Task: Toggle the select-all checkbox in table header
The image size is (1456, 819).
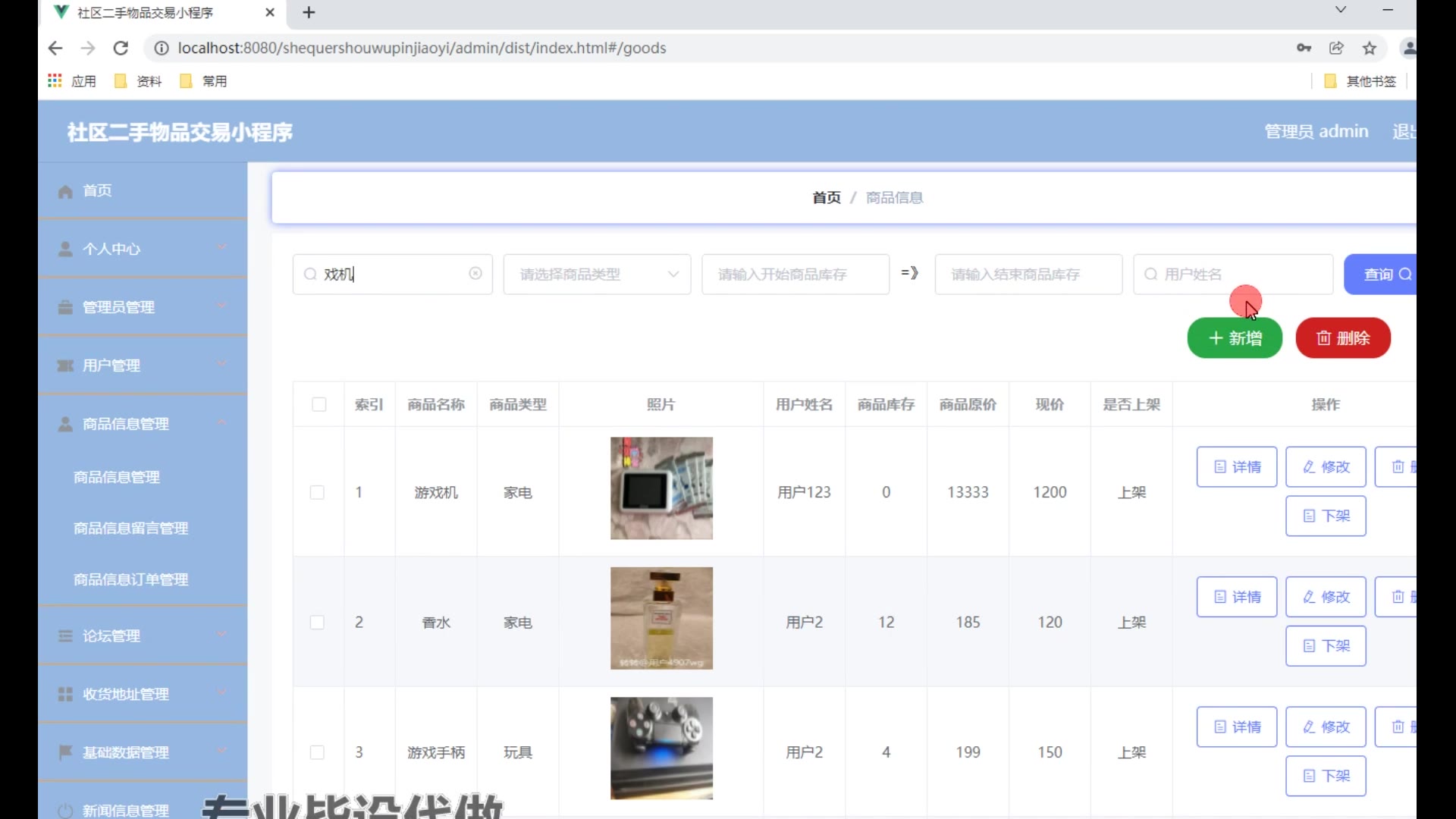Action: [318, 404]
